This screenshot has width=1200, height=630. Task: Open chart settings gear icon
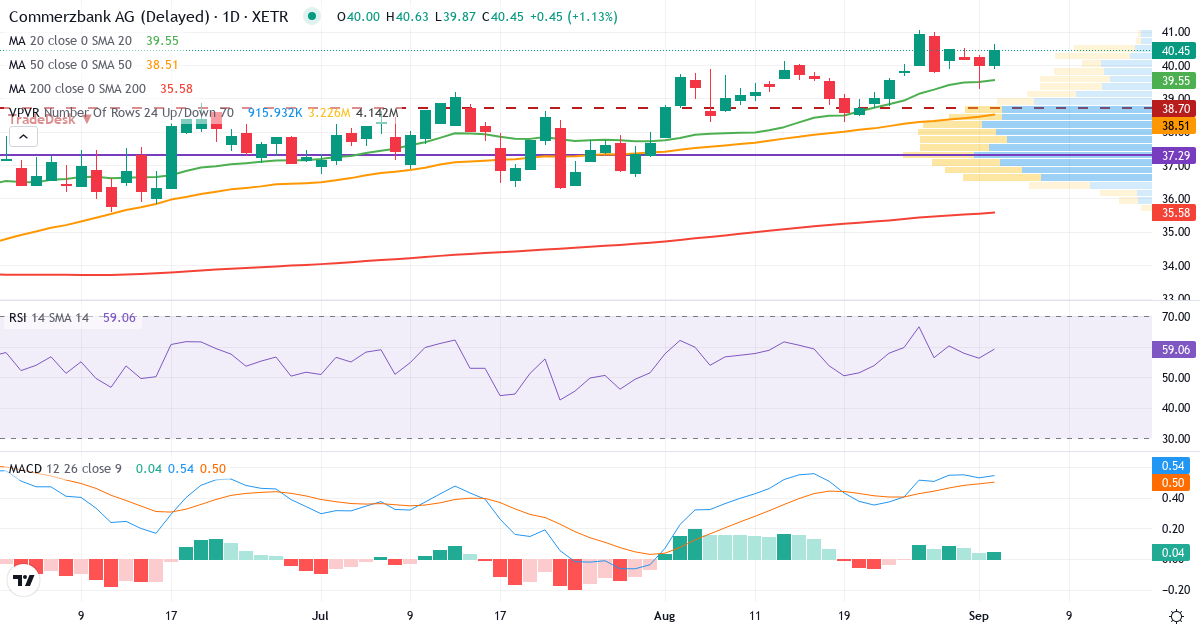point(1176,615)
